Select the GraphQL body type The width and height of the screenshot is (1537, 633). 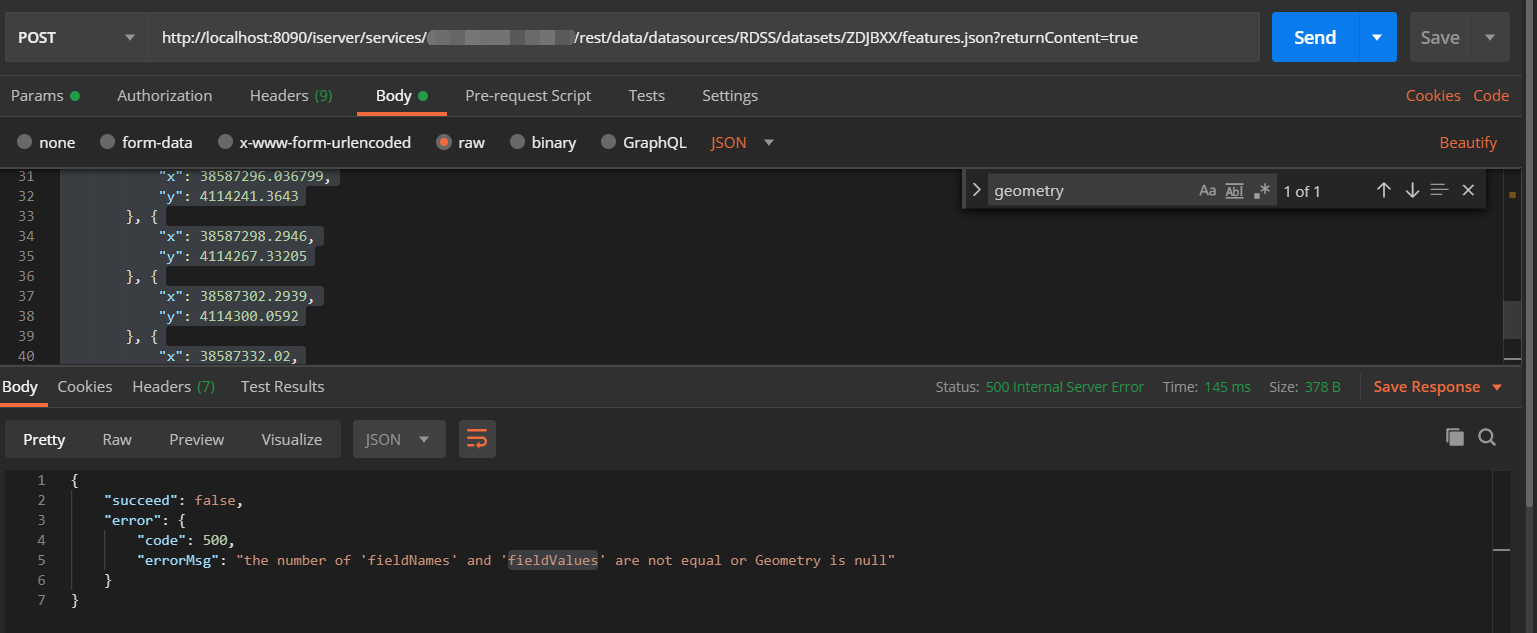click(x=644, y=142)
